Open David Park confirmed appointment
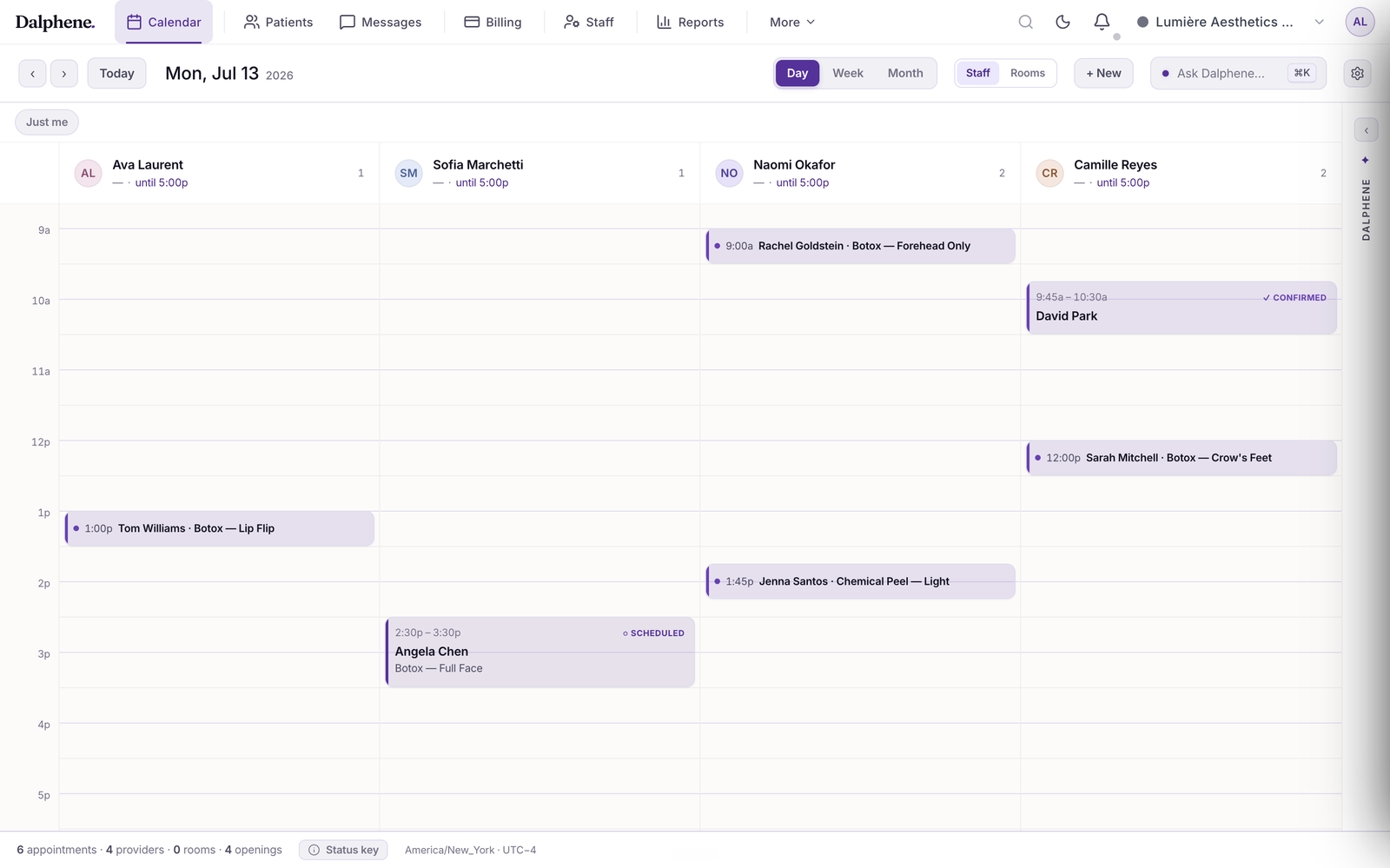1390x868 pixels. tap(1181, 308)
